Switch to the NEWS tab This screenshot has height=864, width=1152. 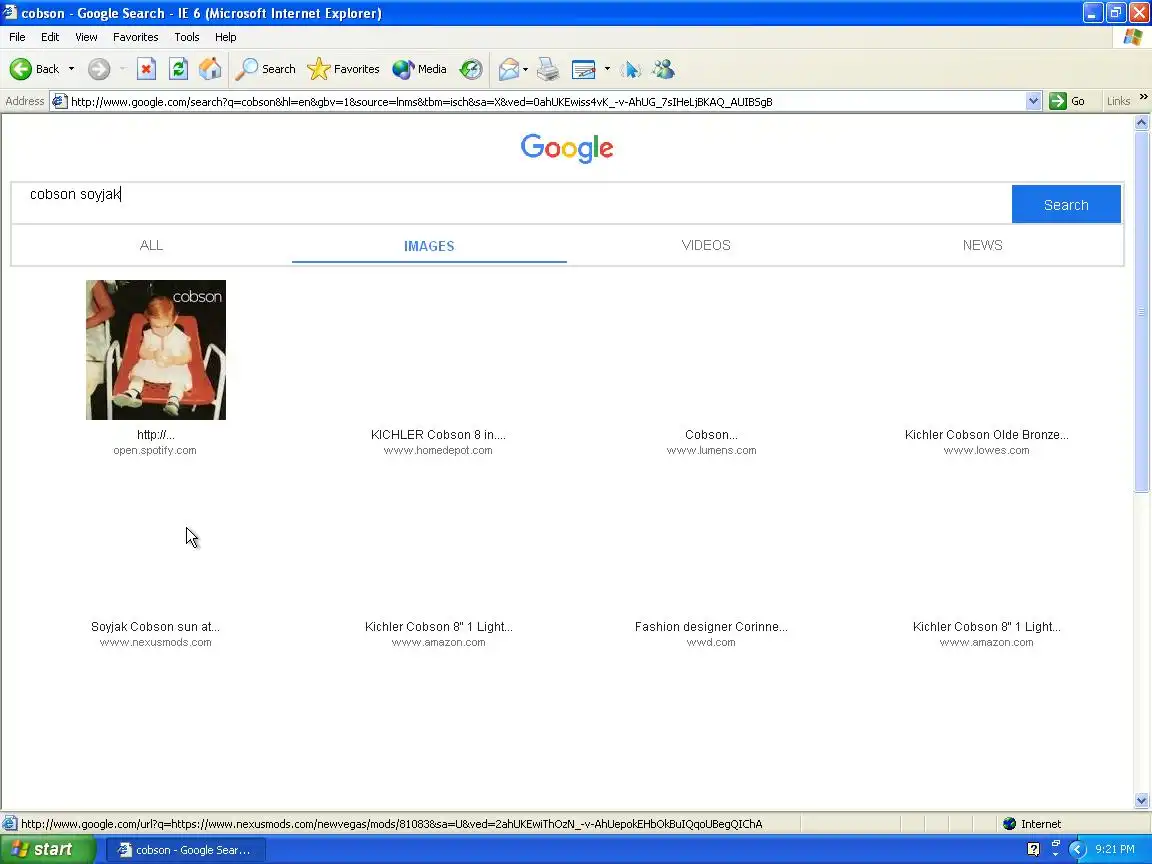(x=982, y=245)
